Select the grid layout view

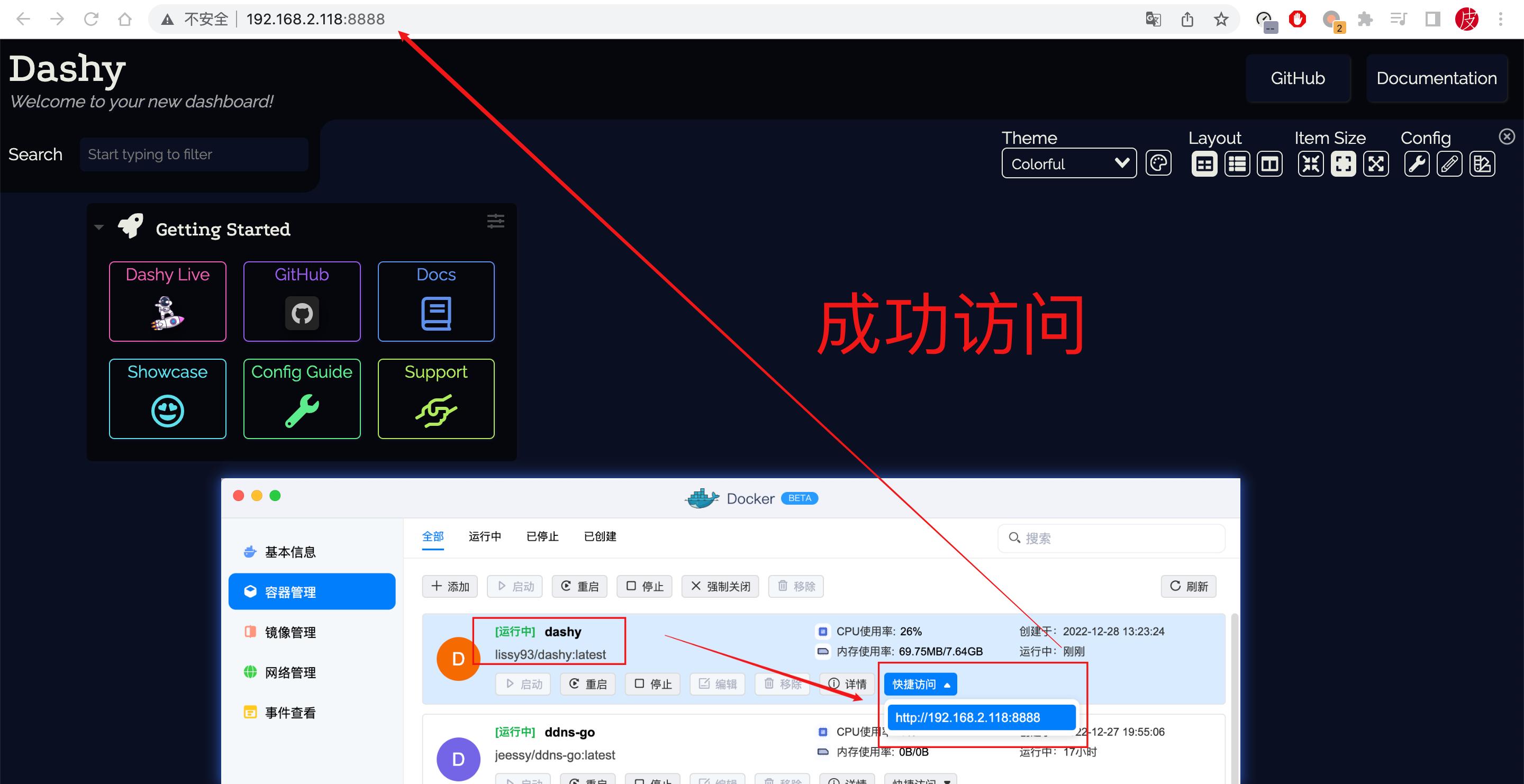click(1204, 163)
